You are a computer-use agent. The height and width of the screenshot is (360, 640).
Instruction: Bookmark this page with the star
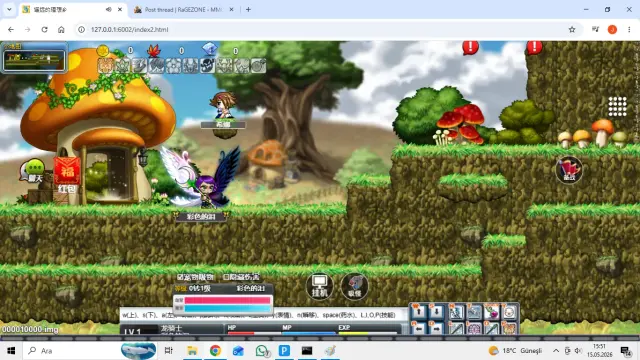coord(572,29)
